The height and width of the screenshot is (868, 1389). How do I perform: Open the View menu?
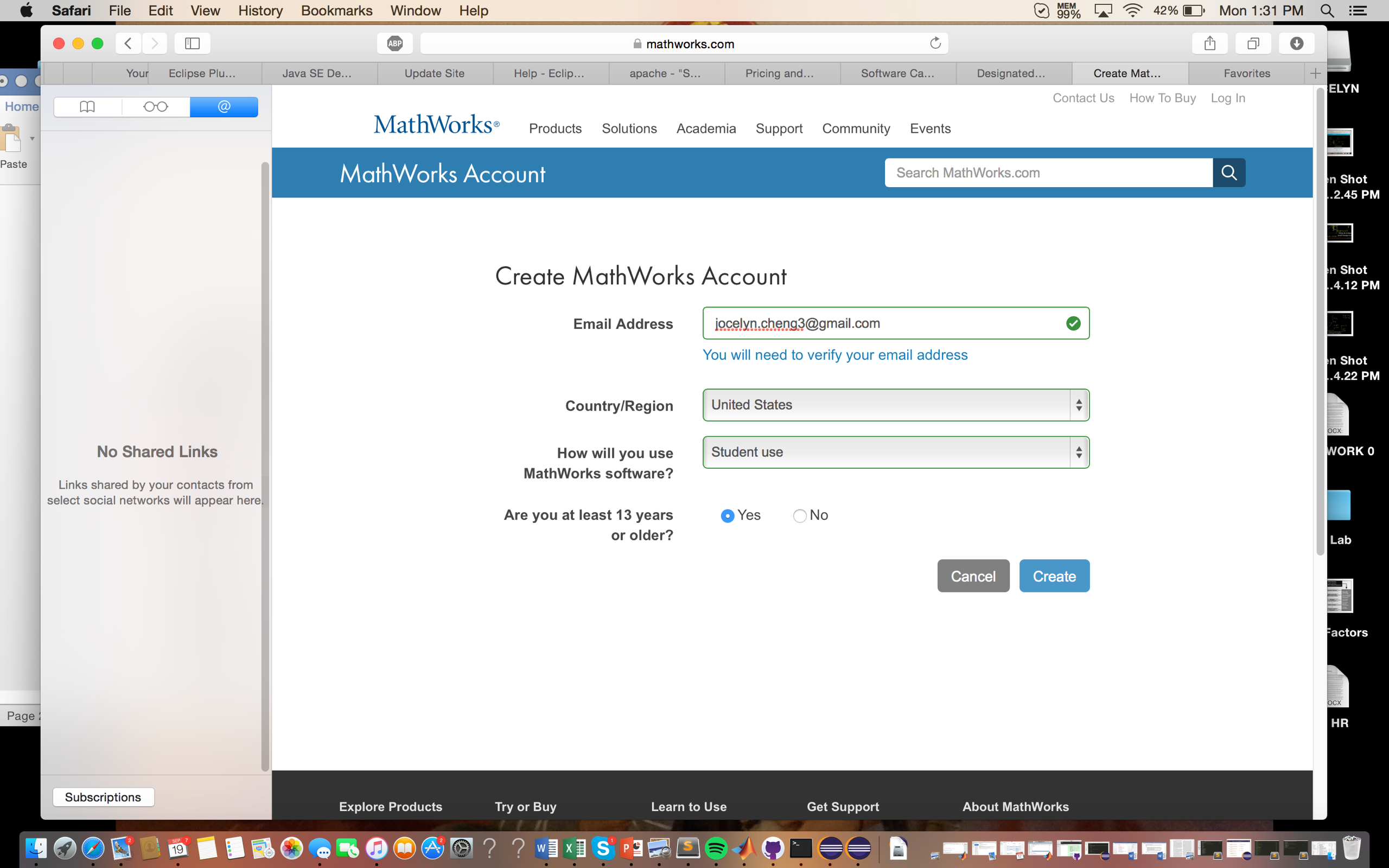(x=205, y=10)
